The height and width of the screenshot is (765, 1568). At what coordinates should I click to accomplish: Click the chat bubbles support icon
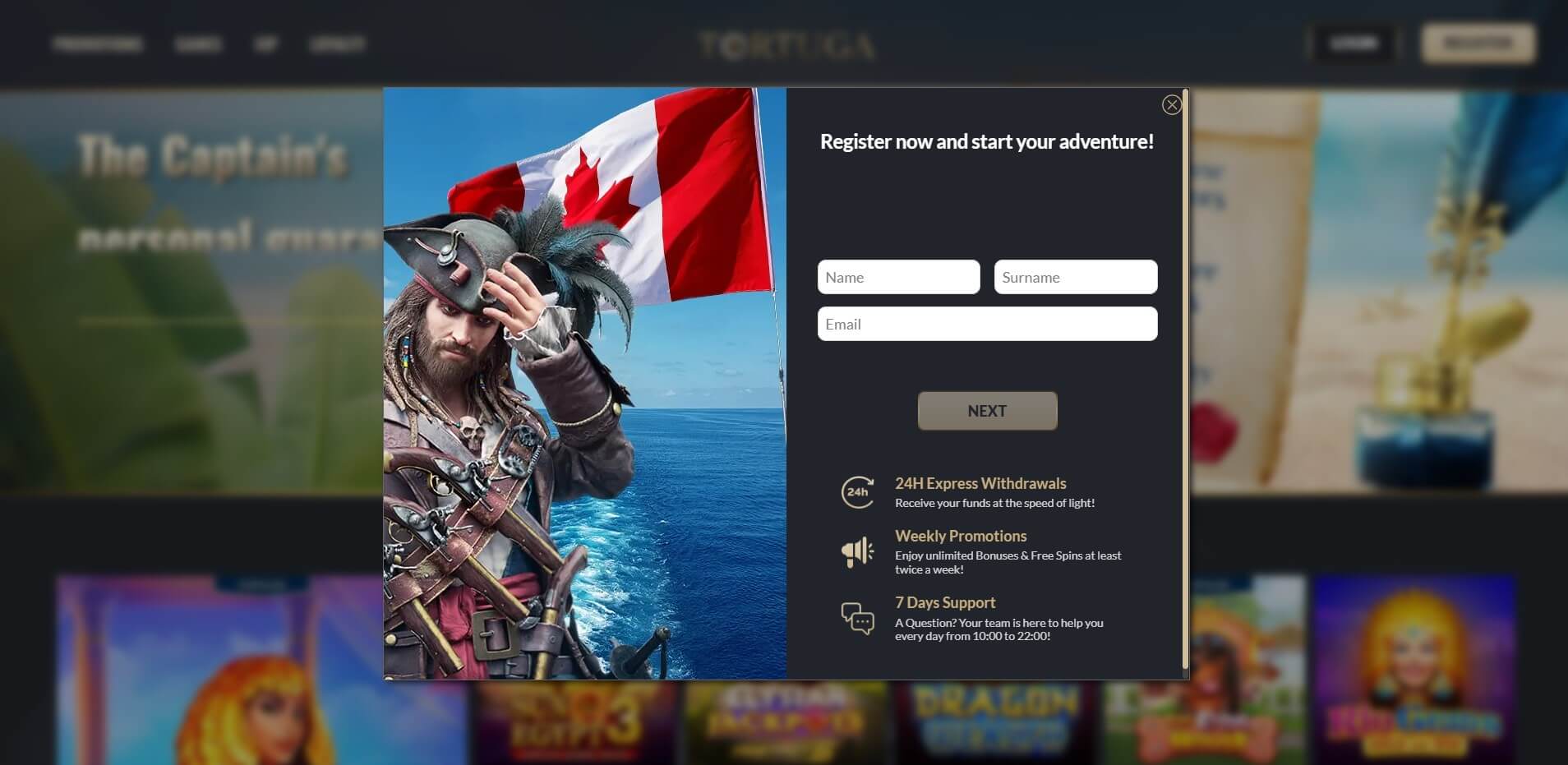click(x=857, y=618)
